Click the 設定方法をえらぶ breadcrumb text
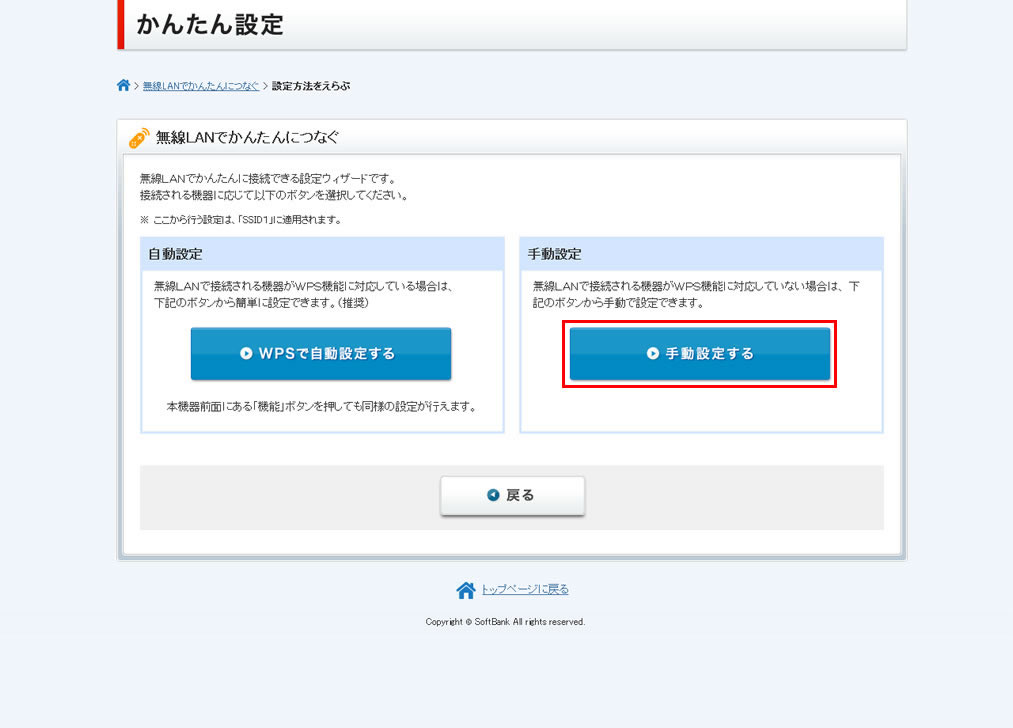The width and height of the screenshot is (1013, 728). pyautogui.click(x=311, y=86)
